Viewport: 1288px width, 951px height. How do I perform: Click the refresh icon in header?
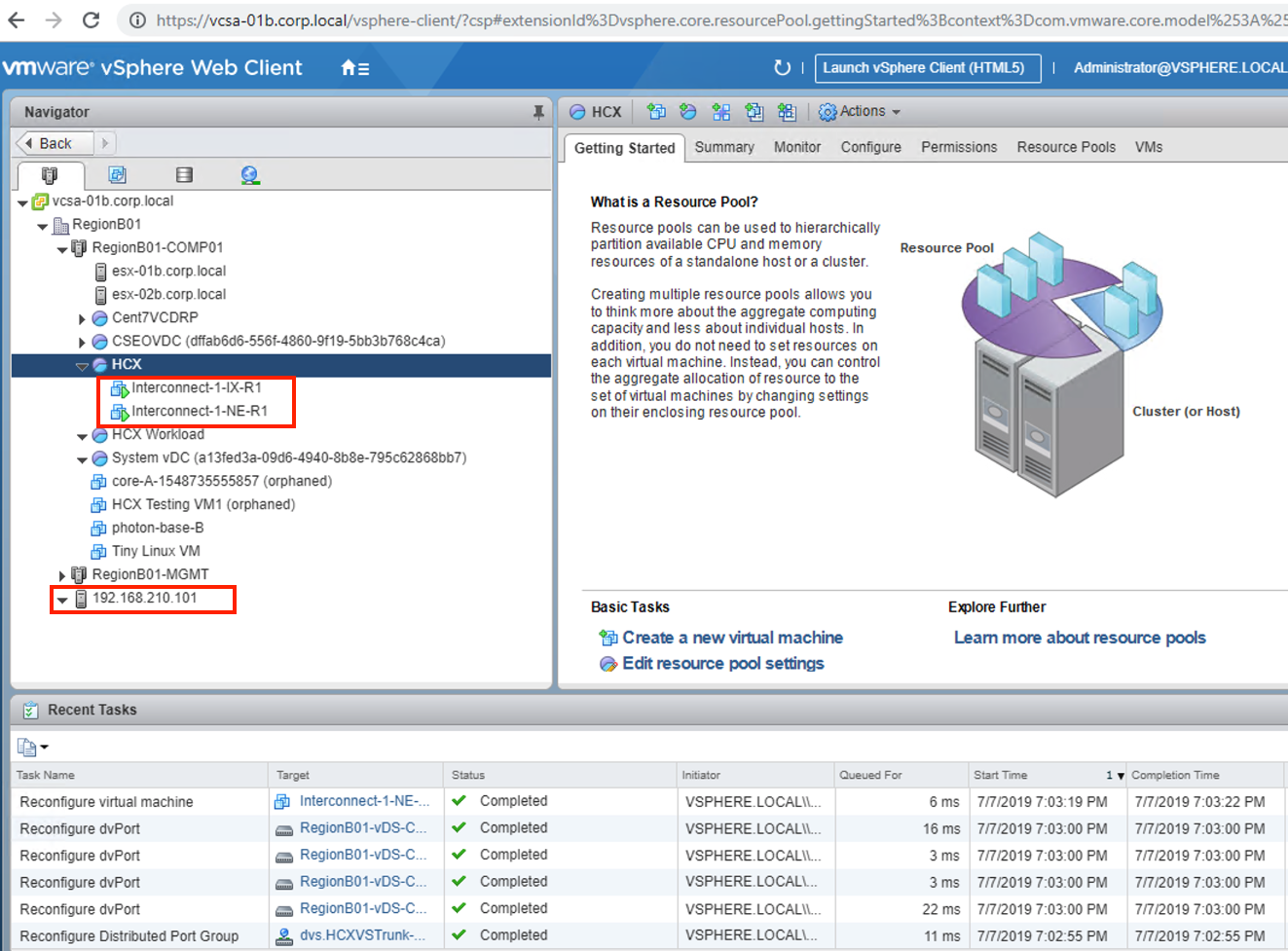click(x=782, y=68)
